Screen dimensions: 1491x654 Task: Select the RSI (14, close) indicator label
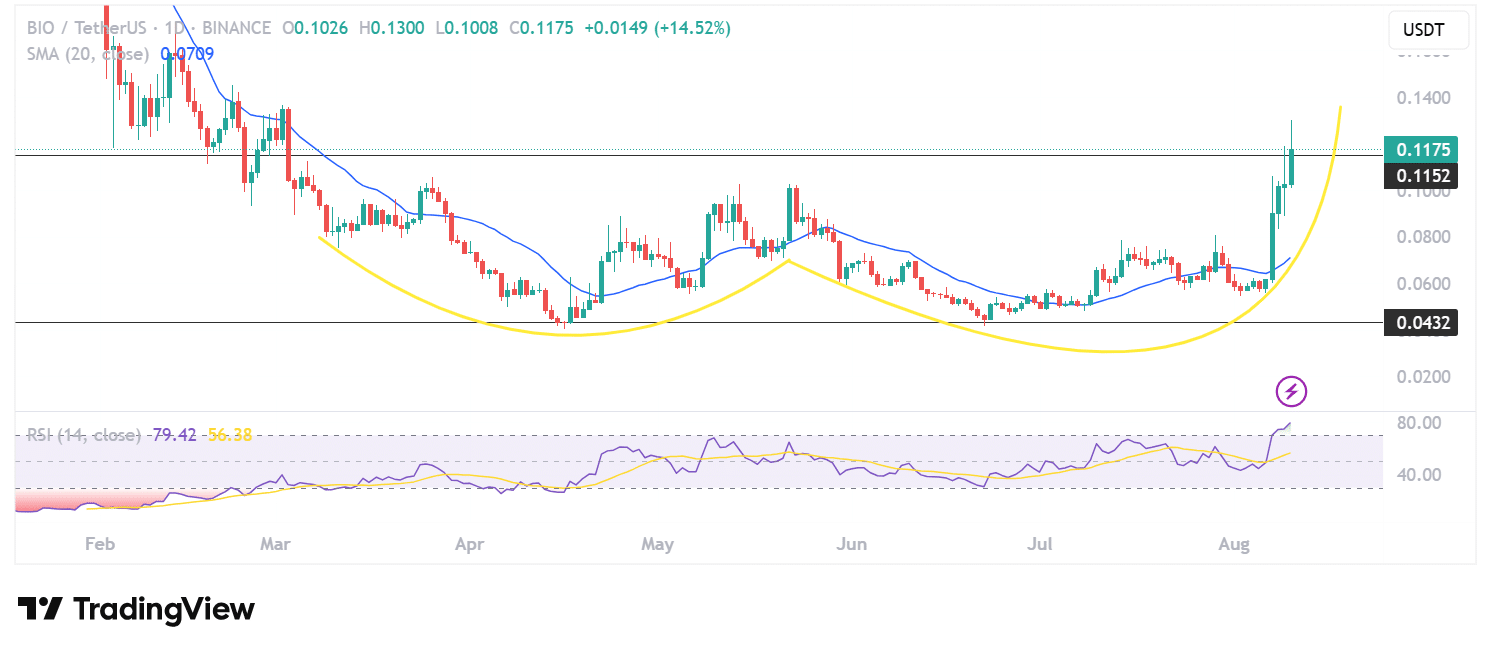pyautogui.click(x=82, y=434)
